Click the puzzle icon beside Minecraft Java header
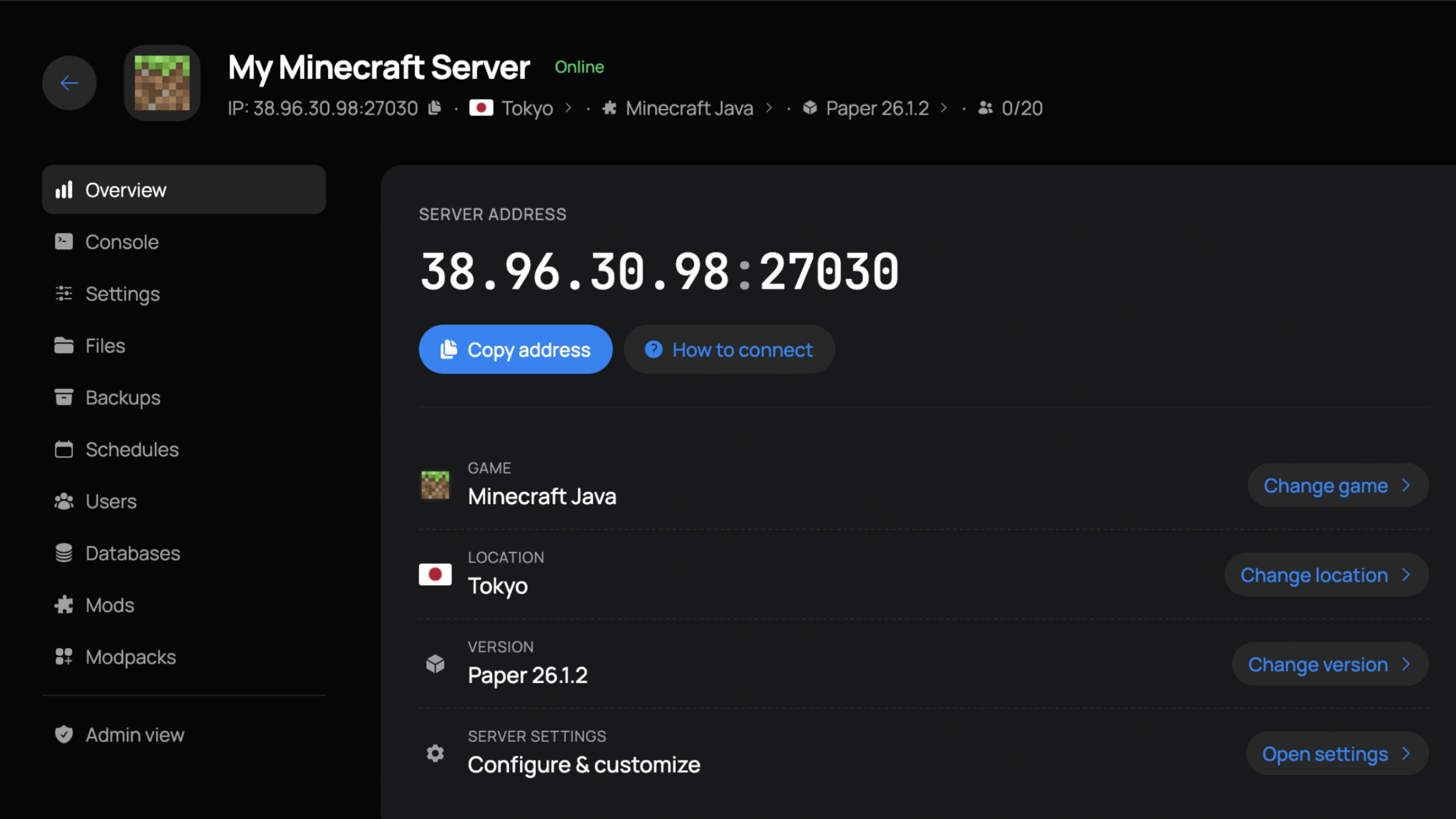Screen dimensions: 1456x819 click(610, 107)
